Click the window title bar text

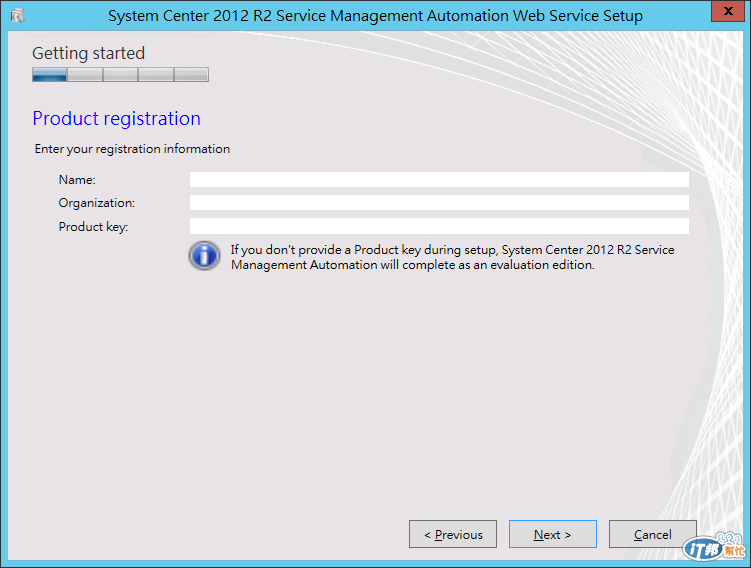coord(376,16)
